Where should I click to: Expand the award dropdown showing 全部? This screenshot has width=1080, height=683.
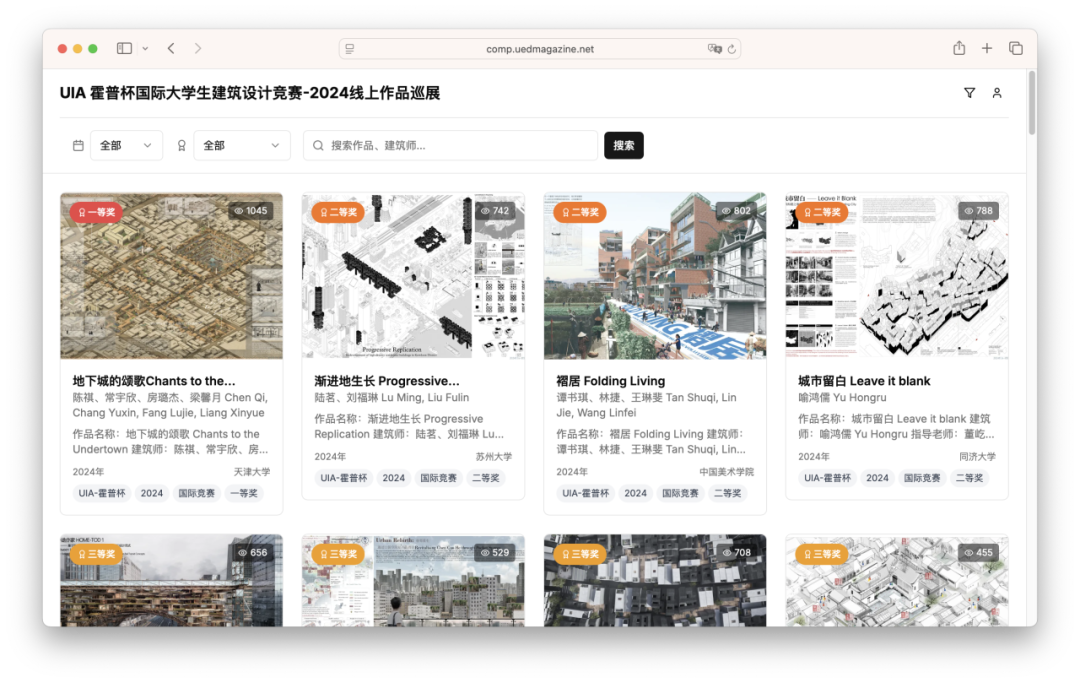click(x=242, y=145)
